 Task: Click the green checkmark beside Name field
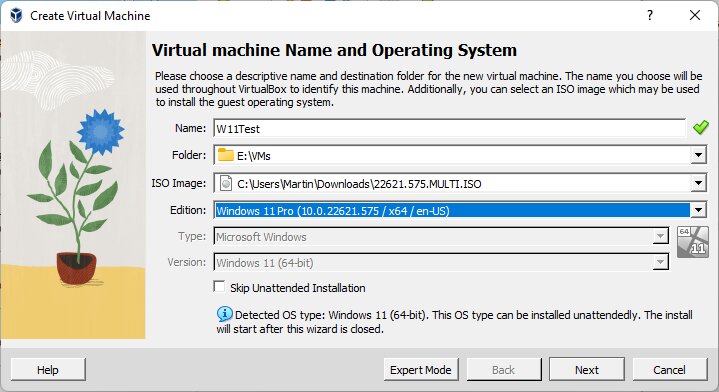click(x=700, y=127)
